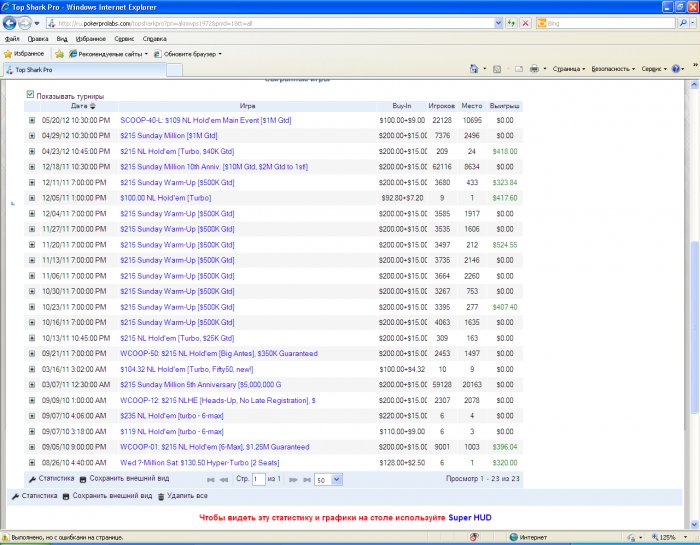Sort by the Выигрыш column header
This screenshot has width=700, height=545.
pyautogui.click(x=504, y=106)
